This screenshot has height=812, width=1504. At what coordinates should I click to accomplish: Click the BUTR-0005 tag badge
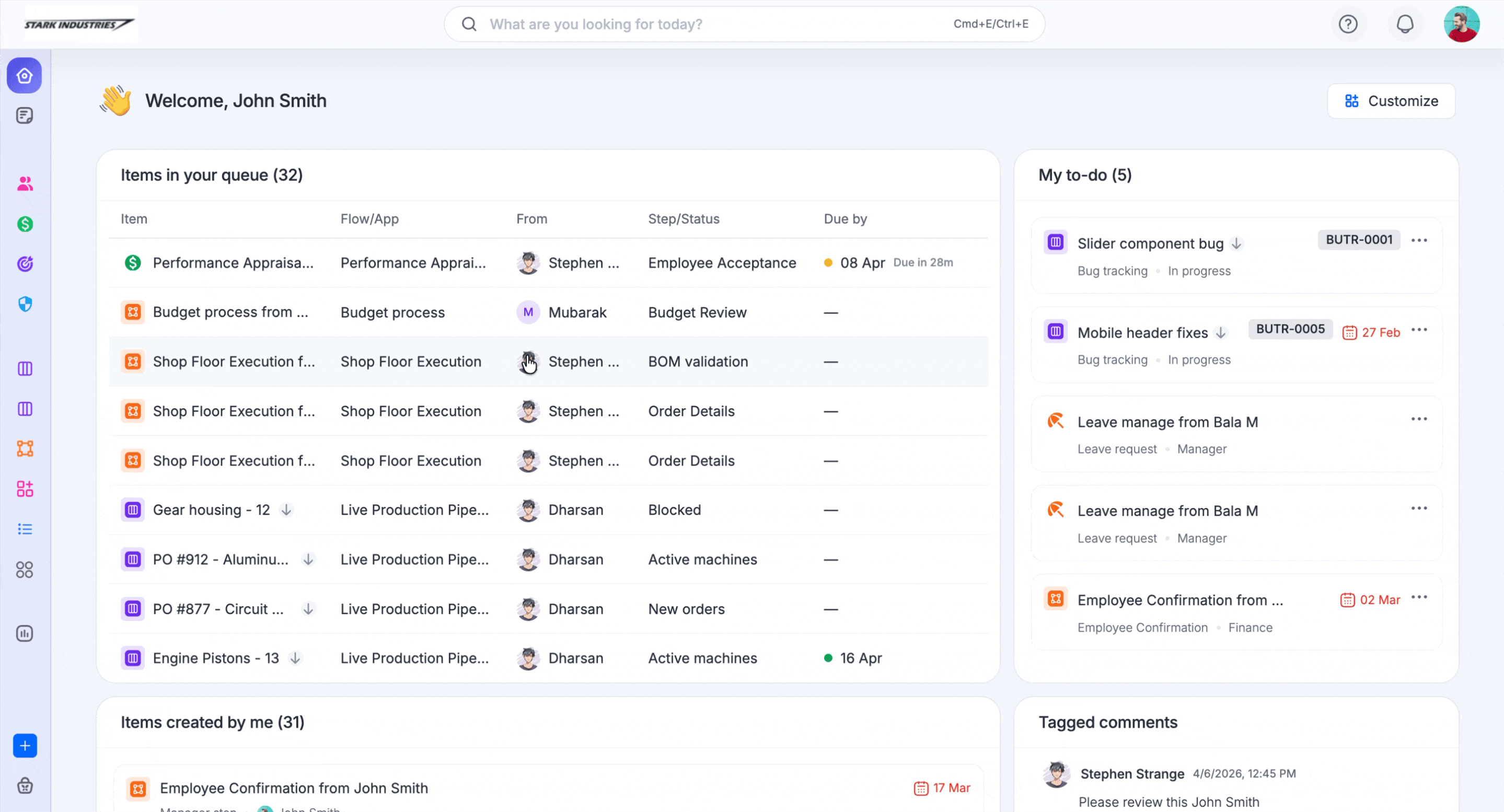point(1290,329)
